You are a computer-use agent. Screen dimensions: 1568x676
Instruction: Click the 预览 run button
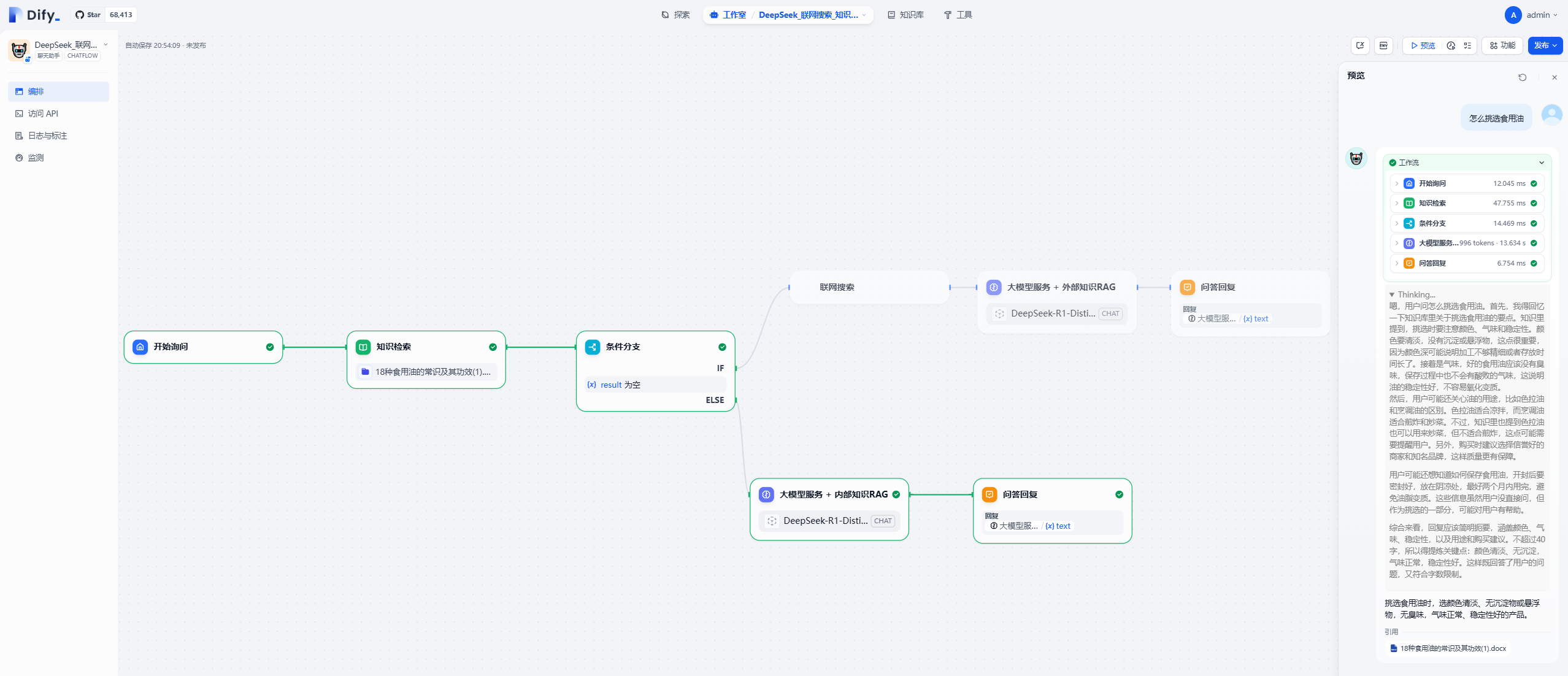tap(1423, 45)
